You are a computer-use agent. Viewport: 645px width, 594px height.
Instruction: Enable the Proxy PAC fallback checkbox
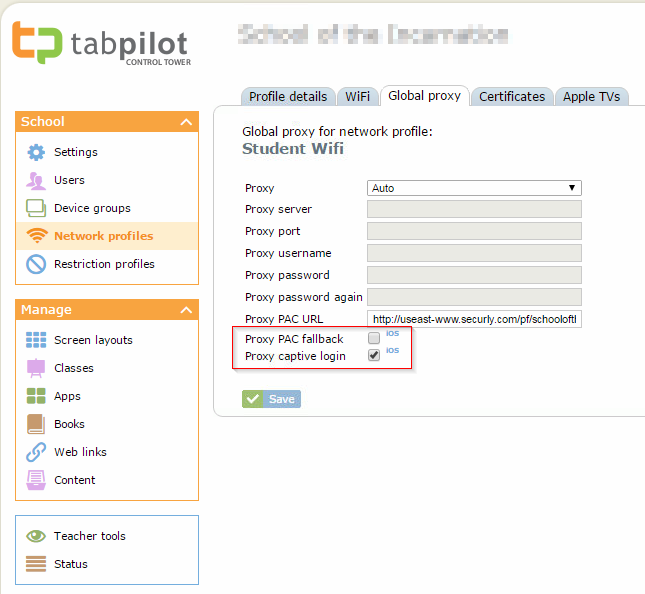click(x=374, y=339)
